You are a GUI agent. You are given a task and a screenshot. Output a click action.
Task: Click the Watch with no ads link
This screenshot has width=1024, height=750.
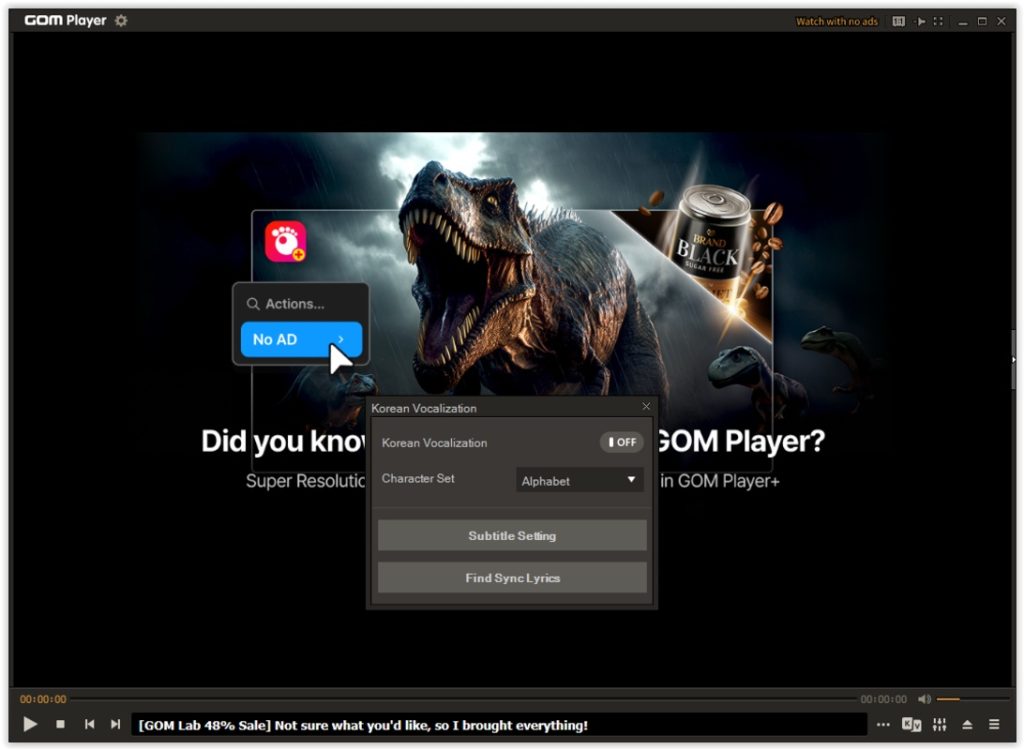837,22
